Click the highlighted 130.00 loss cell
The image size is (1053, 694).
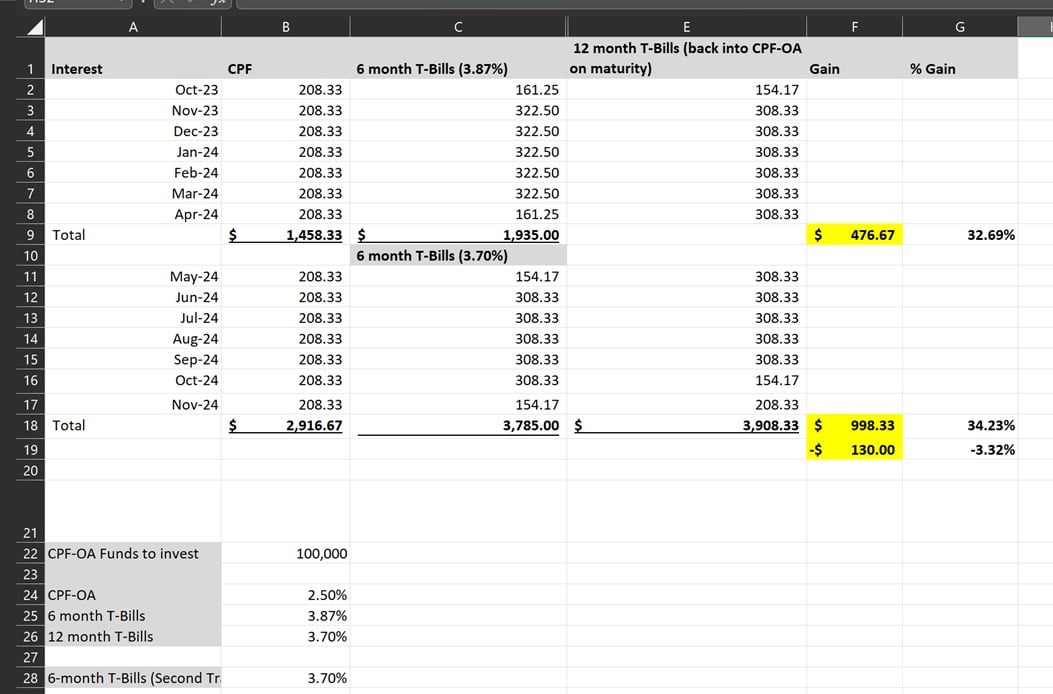pos(854,450)
